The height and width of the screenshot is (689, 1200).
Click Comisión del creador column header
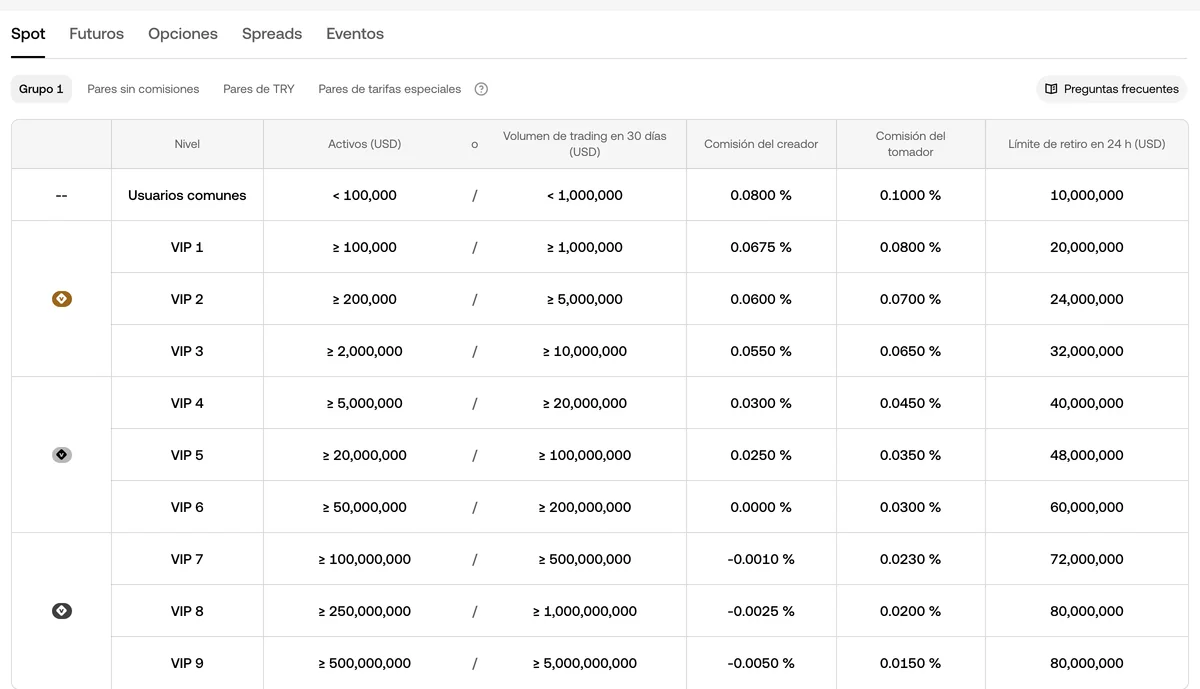coord(761,144)
